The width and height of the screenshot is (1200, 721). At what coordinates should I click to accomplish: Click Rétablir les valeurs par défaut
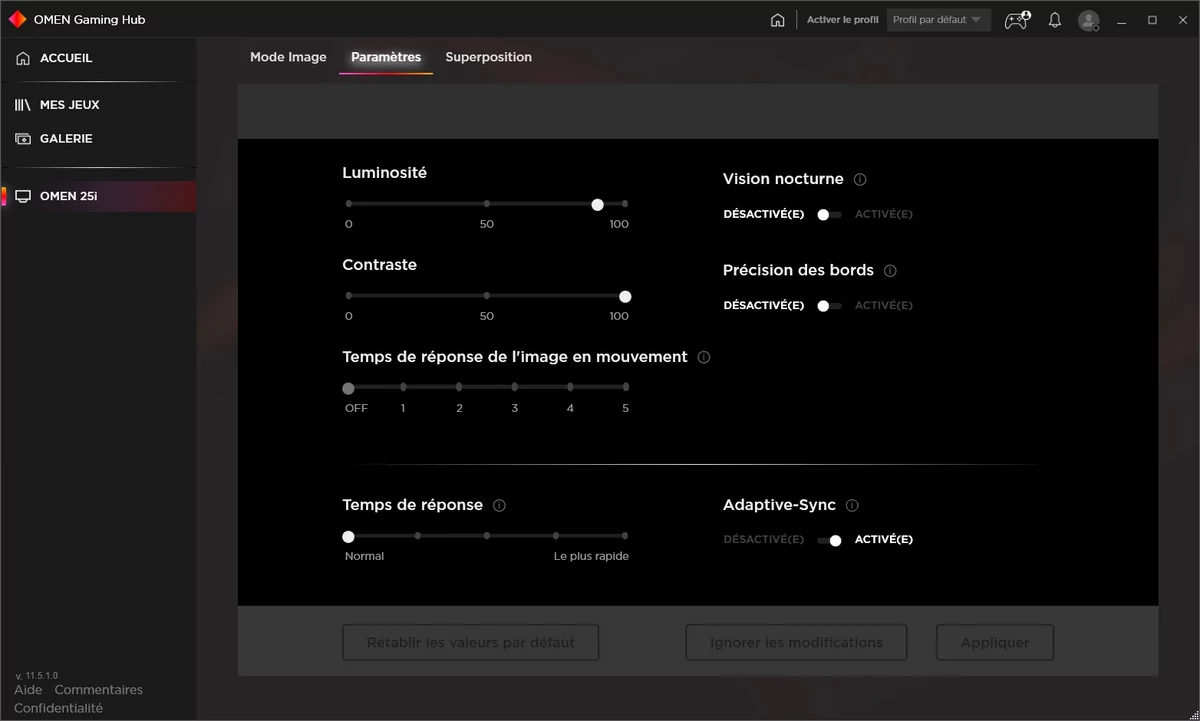(471, 643)
